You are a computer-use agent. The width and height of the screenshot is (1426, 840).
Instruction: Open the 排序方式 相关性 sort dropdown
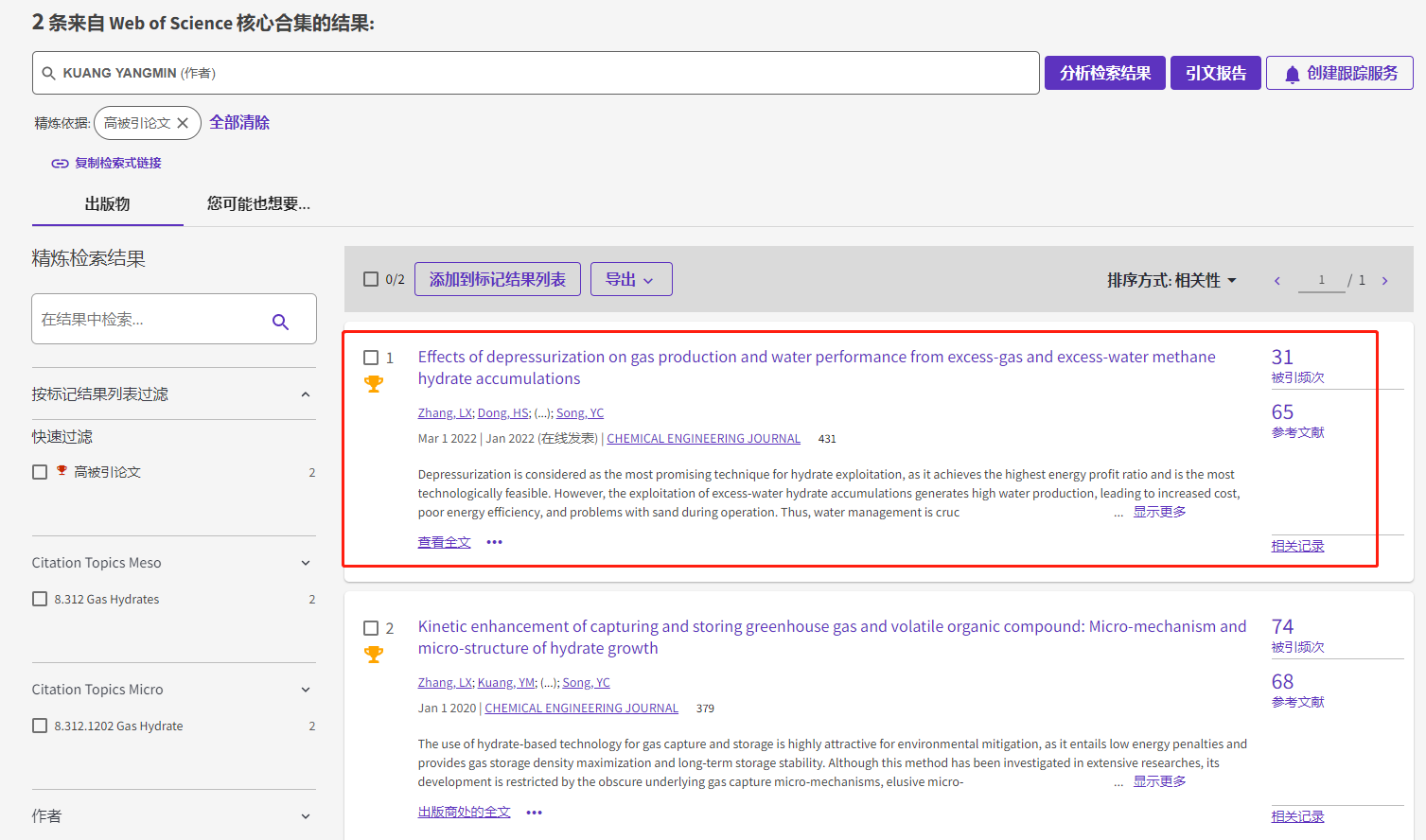(x=1171, y=281)
